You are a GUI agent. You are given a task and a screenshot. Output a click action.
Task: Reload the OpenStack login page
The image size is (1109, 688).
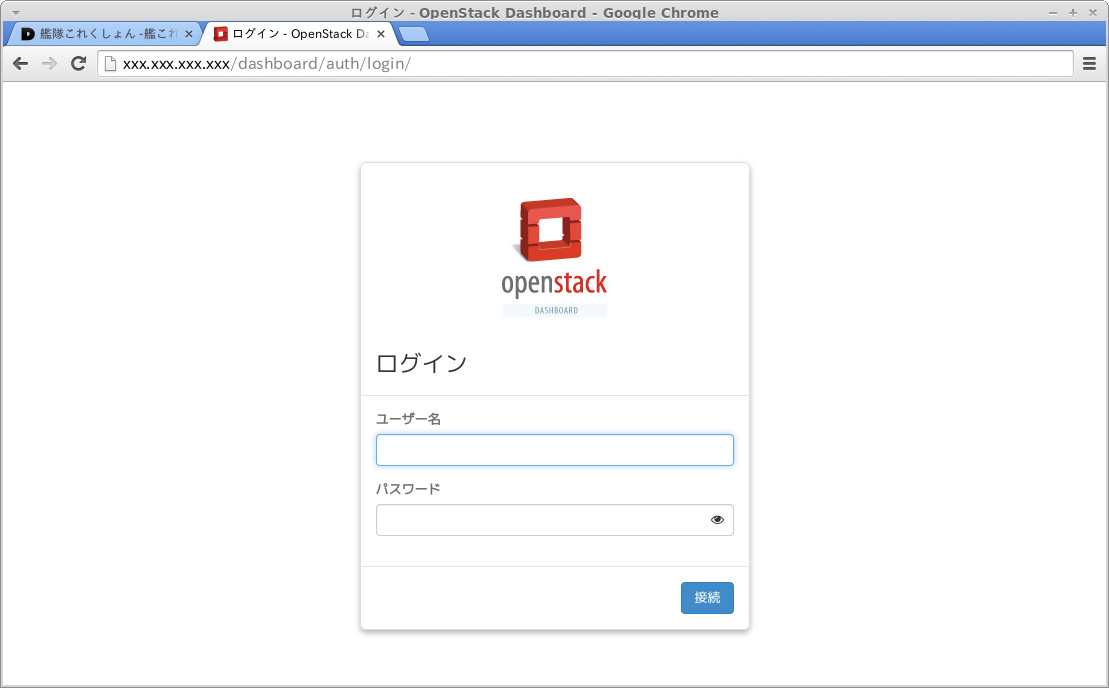click(78, 64)
